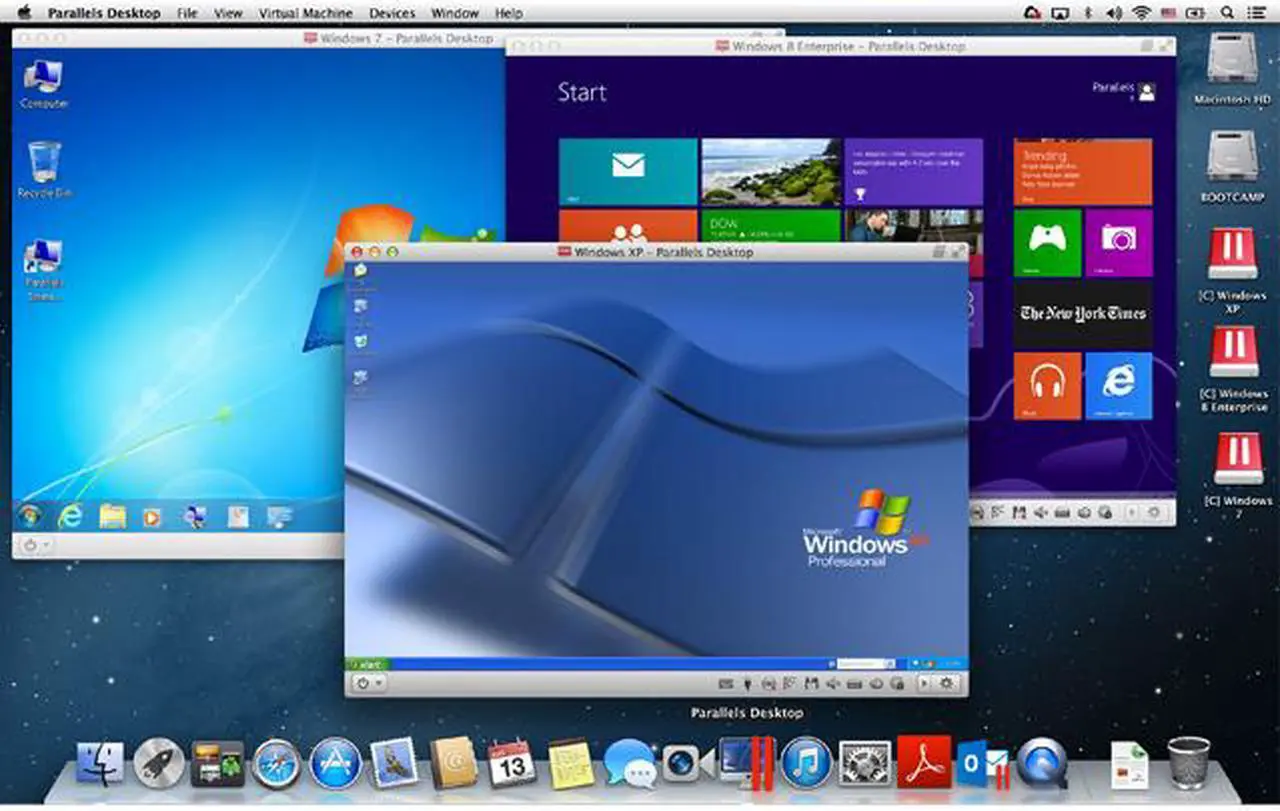Open QuickTime Player icon in the Dock
The width and height of the screenshot is (1280, 811).
point(1041,764)
